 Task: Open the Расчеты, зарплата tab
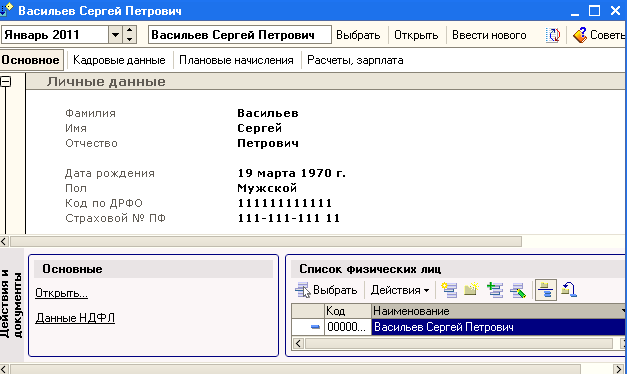tap(355, 60)
